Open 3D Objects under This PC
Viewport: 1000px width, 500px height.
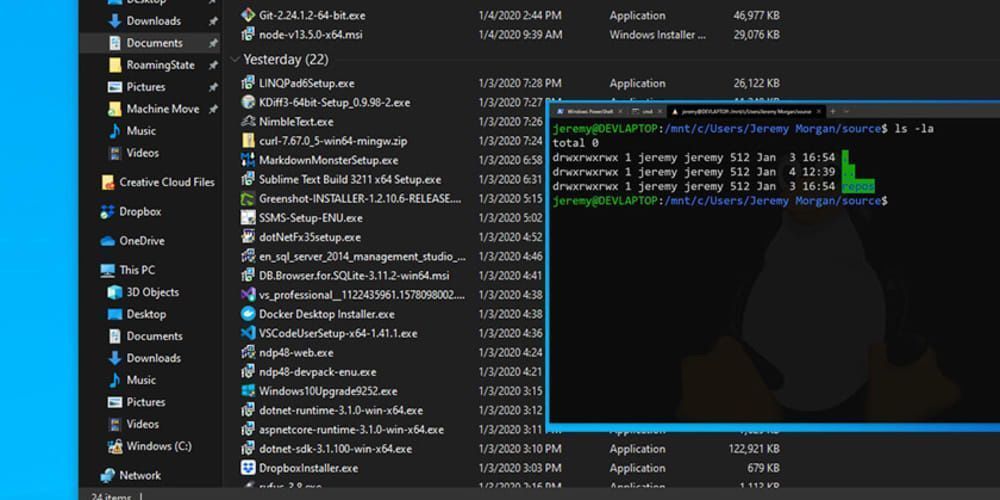point(143,292)
